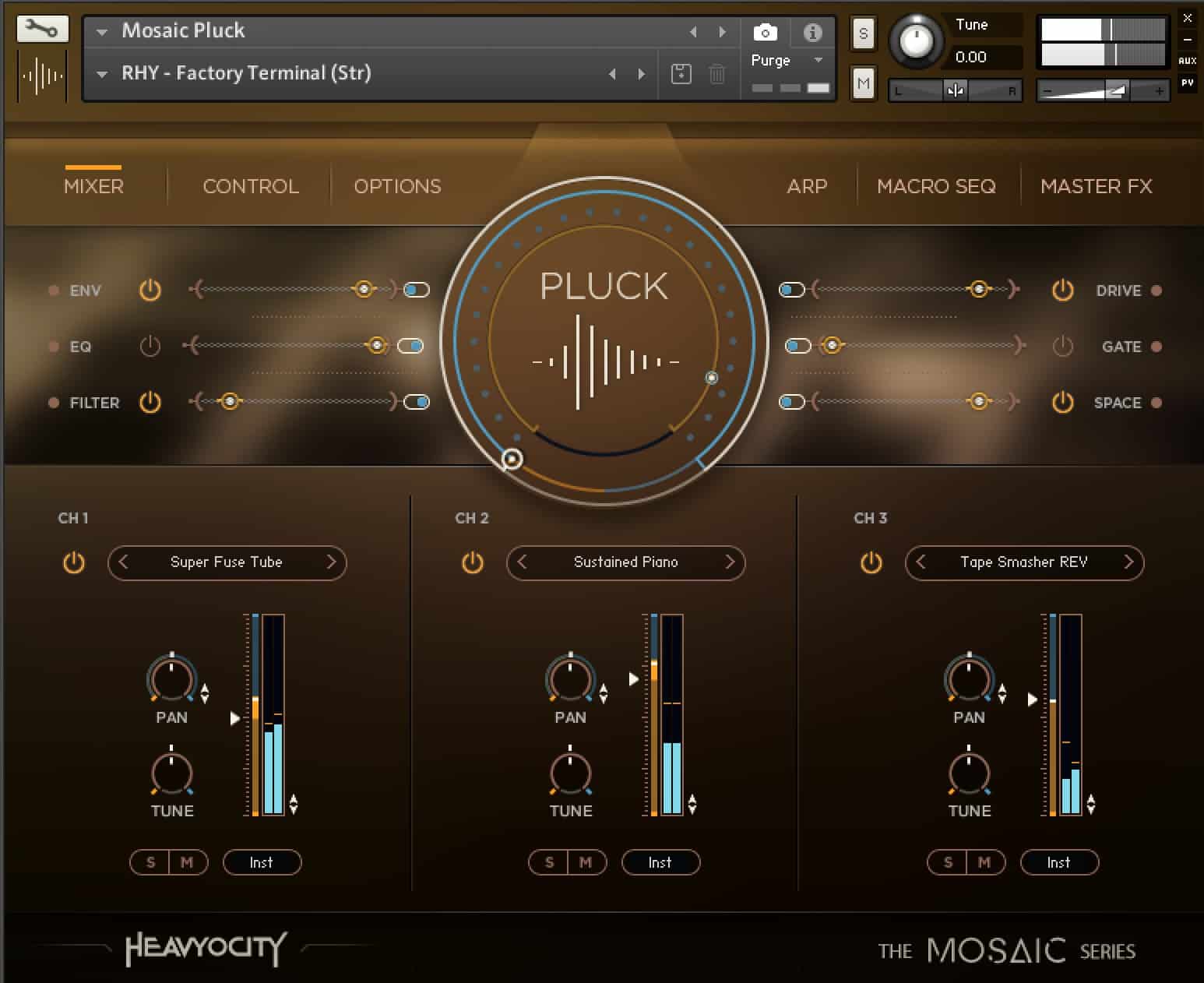Click the CH 3 Inst button
The width and height of the screenshot is (1204, 983).
[x=1059, y=862]
